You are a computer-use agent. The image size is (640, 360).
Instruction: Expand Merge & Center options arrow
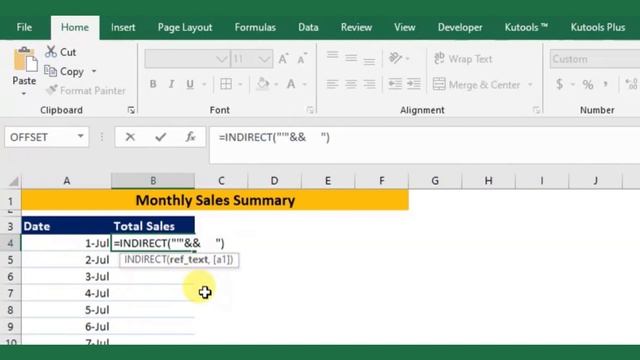pyautogui.click(x=530, y=85)
